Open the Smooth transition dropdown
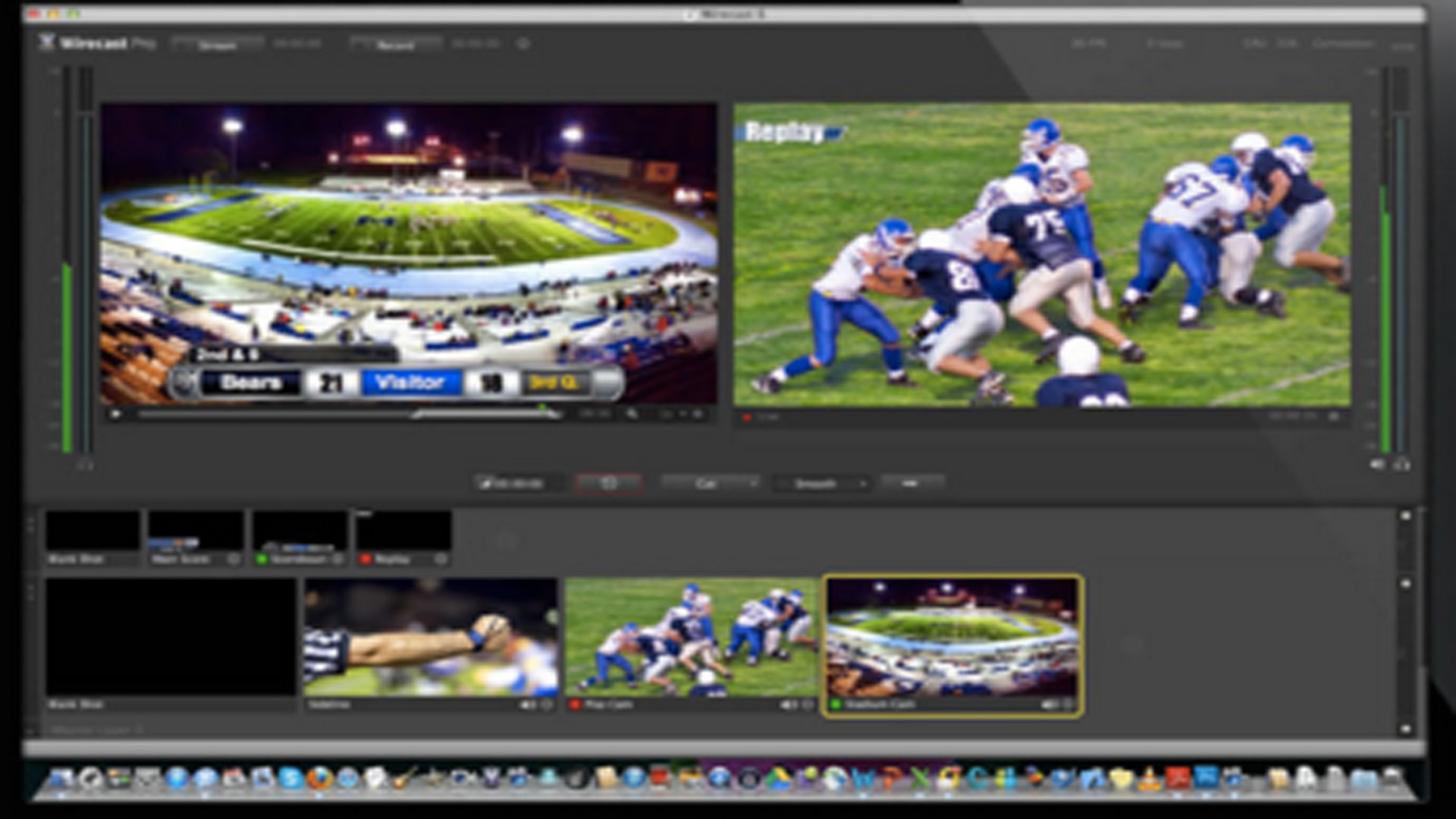This screenshot has width=1456, height=819. pyautogui.click(x=822, y=483)
